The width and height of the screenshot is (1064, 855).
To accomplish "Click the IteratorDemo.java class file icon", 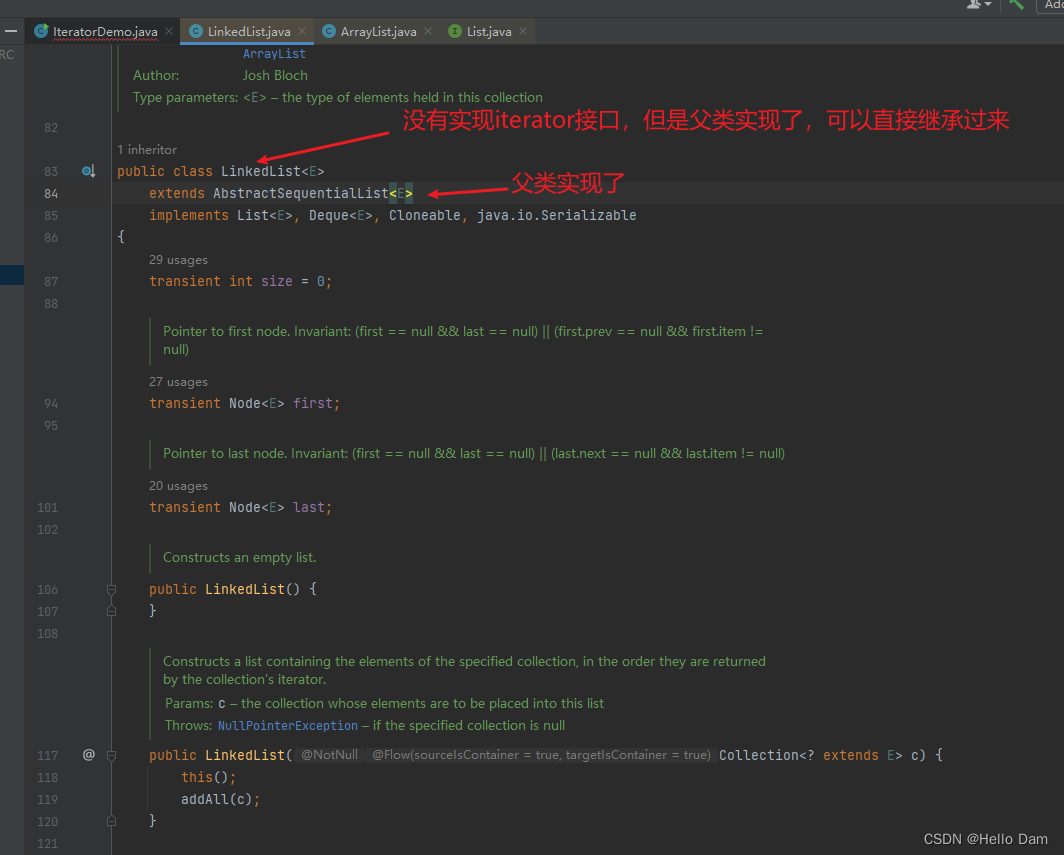I will [x=41, y=31].
